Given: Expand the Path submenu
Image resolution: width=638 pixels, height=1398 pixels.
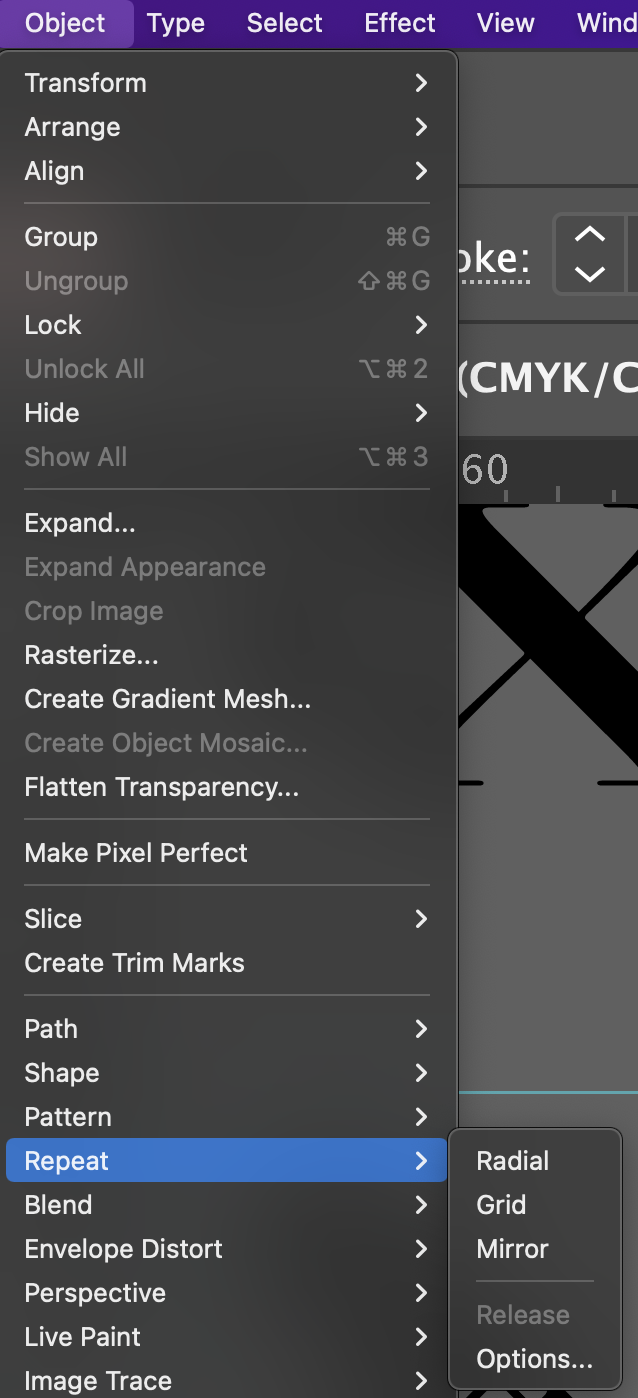Looking at the screenshot, I should pyautogui.click(x=227, y=1029).
